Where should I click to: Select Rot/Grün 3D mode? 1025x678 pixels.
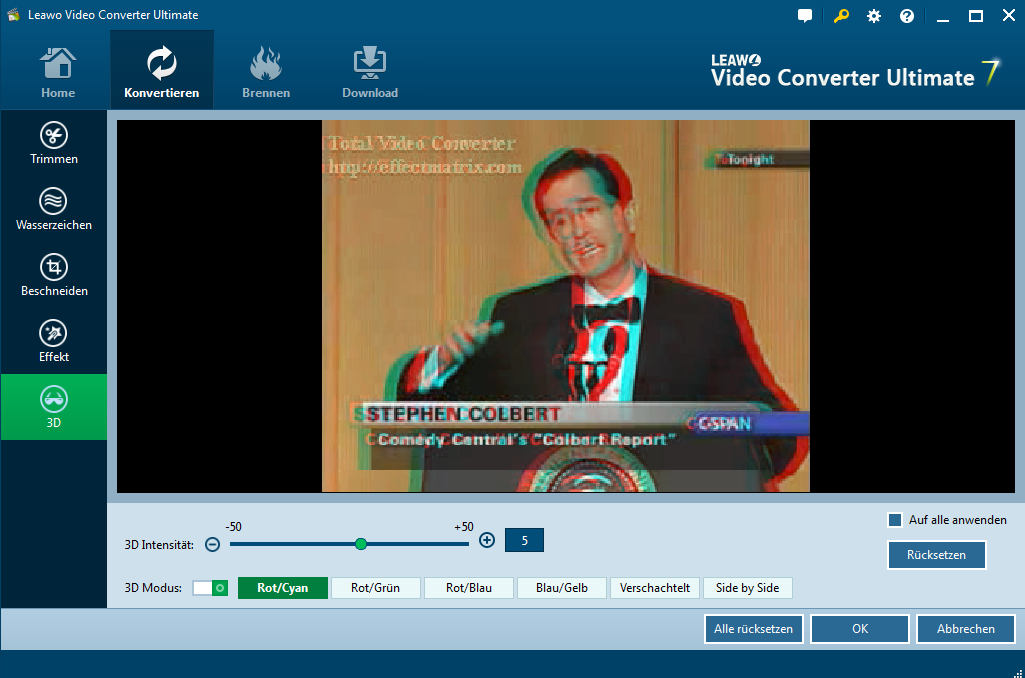(375, 588)
